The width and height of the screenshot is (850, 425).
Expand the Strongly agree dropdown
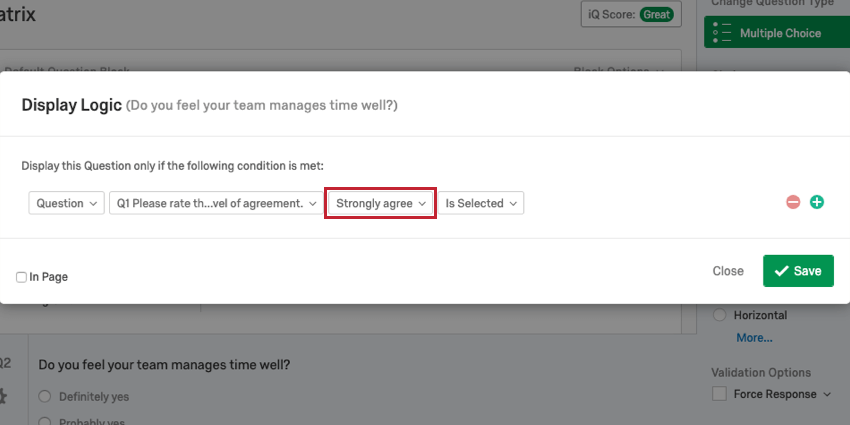tap(381, 203)
